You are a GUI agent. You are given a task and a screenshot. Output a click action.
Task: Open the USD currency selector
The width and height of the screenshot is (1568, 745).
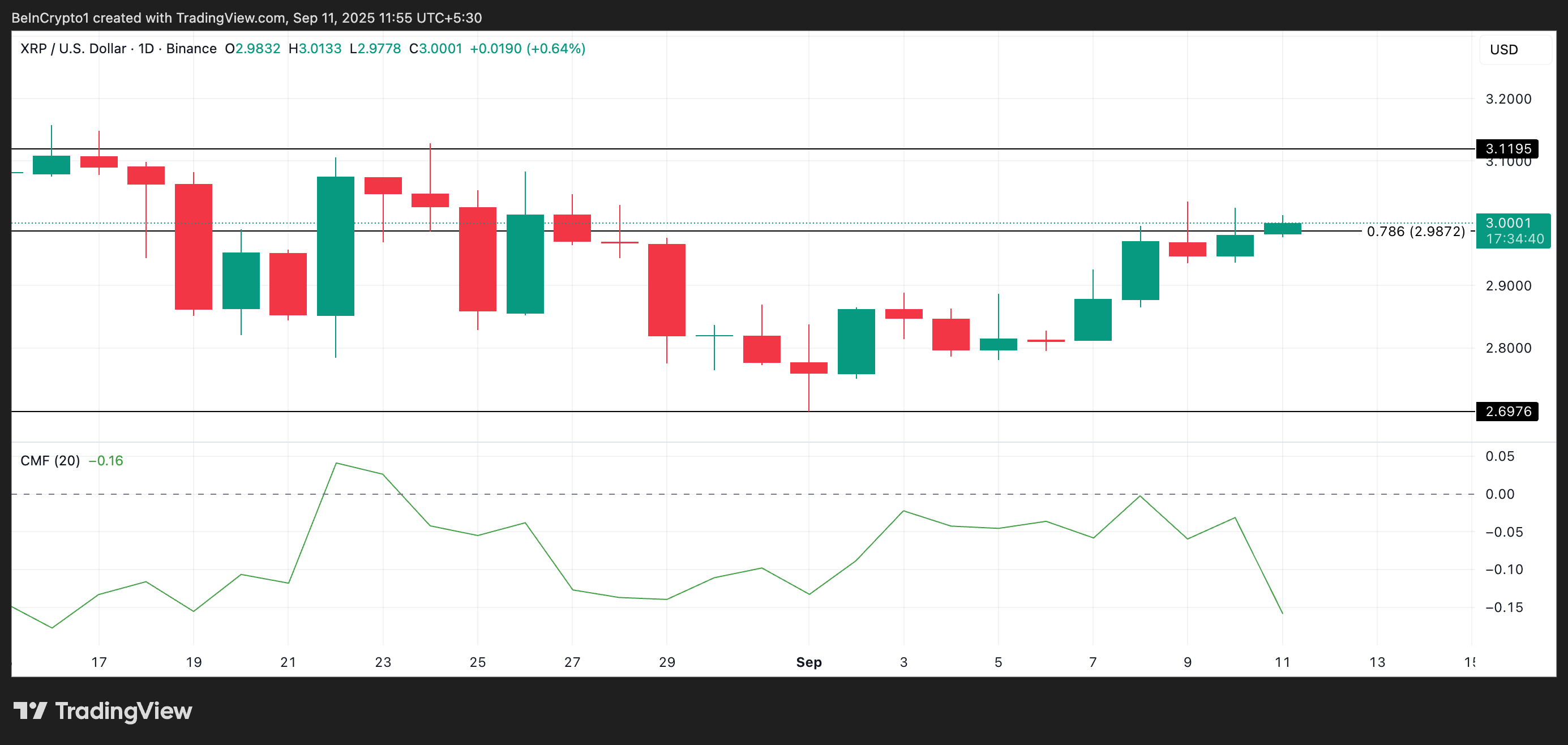pyautogui.click(x=1503, y=50)
